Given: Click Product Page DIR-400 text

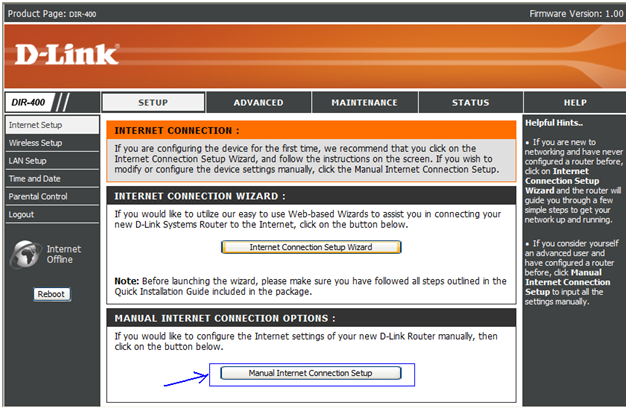Looking at the screenshot, I should (x=52, y=14).
